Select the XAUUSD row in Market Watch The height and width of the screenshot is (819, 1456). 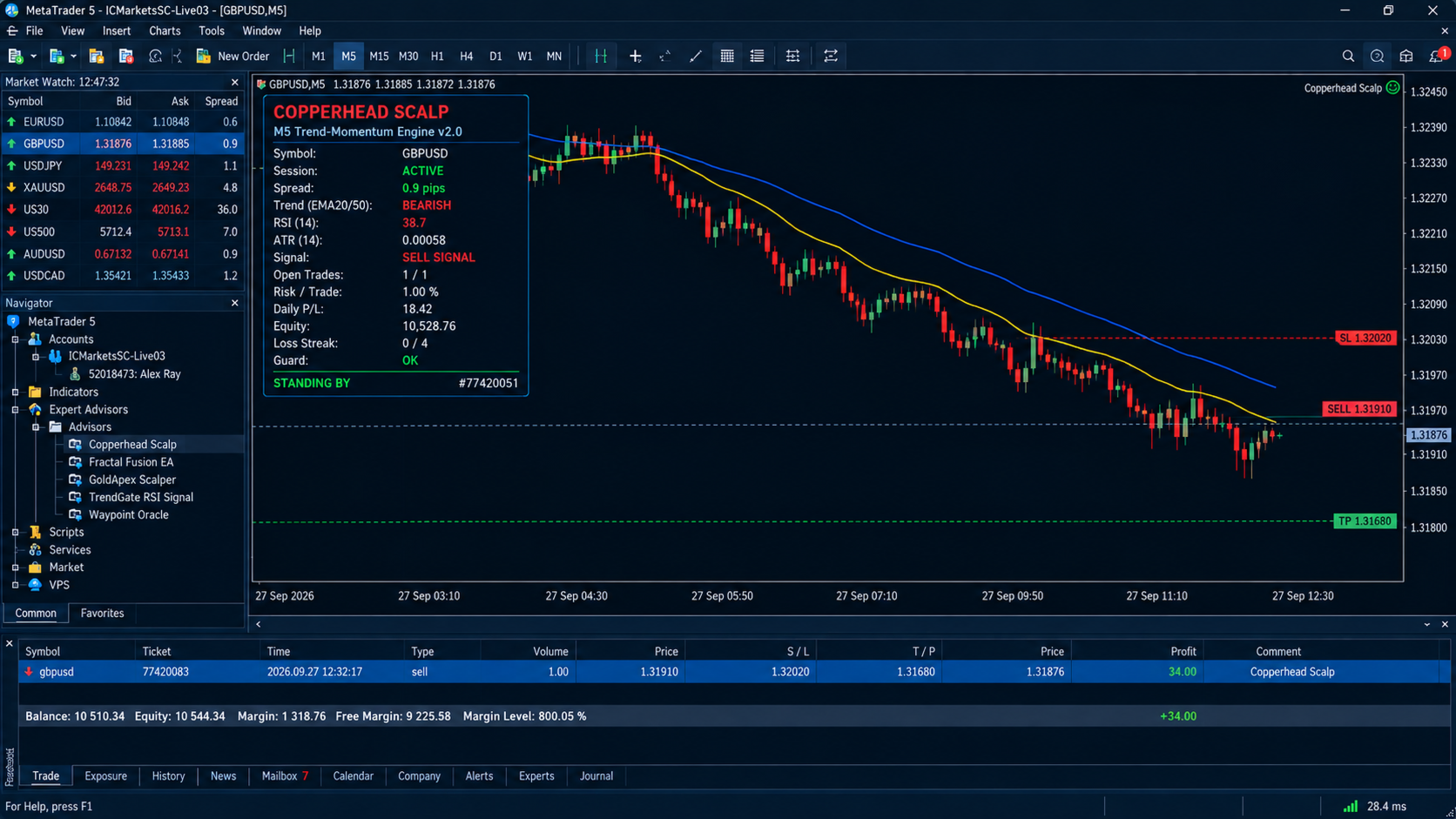click(x=123, y=187)
